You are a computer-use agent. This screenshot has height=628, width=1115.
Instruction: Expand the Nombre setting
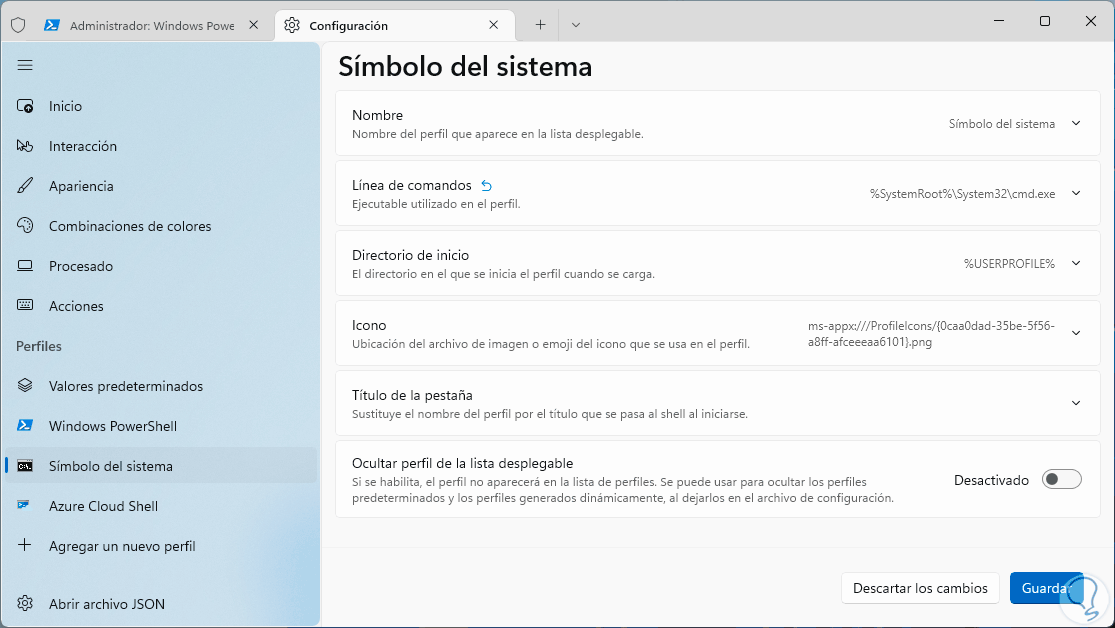[1076, 123]
